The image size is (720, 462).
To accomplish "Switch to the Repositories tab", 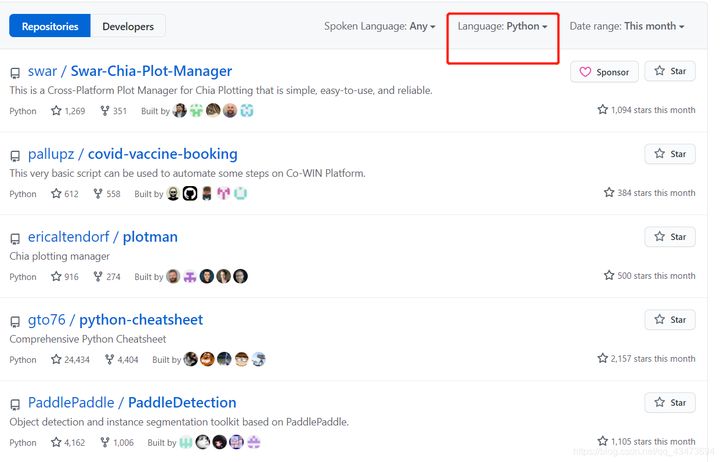I will (50, 26).
